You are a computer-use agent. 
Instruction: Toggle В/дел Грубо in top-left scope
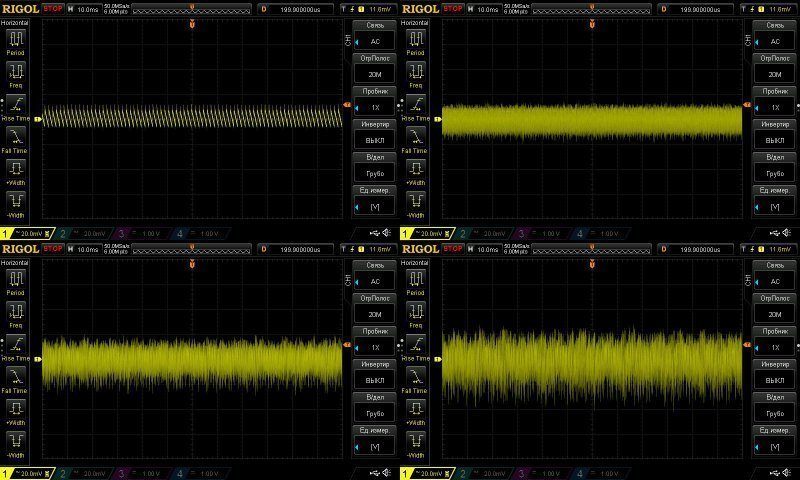pyautogui.click(x=375, y=167)
